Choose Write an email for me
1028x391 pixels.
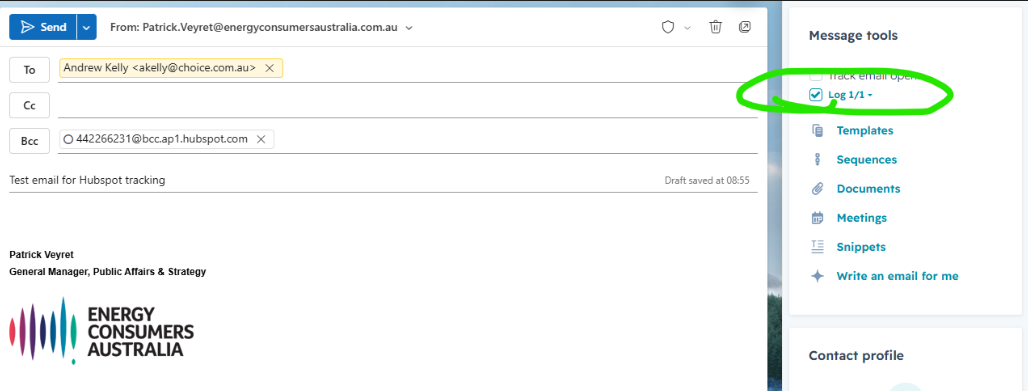898,276
